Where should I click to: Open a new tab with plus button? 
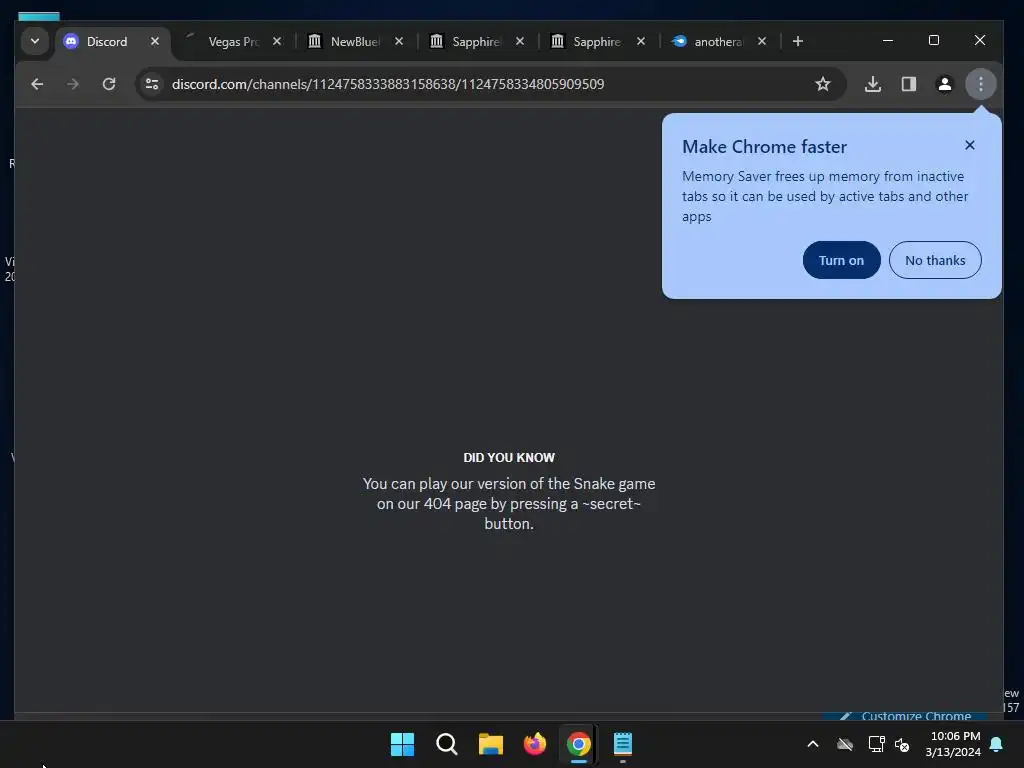797,41
